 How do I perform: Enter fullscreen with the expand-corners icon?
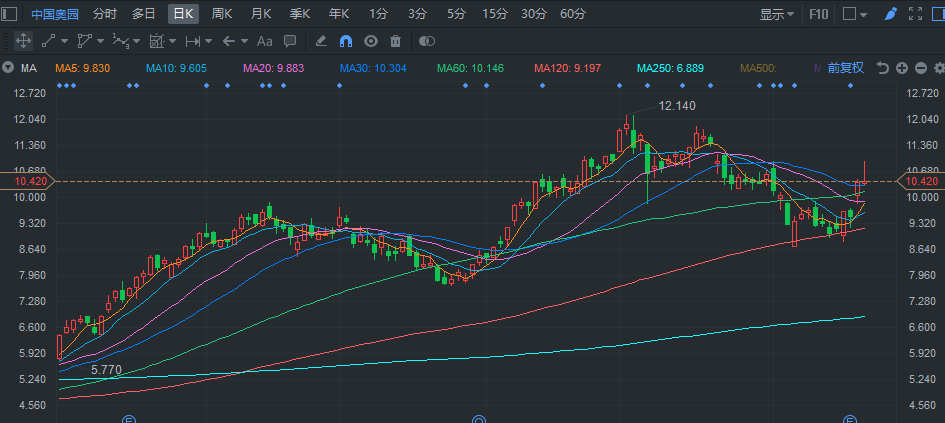coord(915,14)
